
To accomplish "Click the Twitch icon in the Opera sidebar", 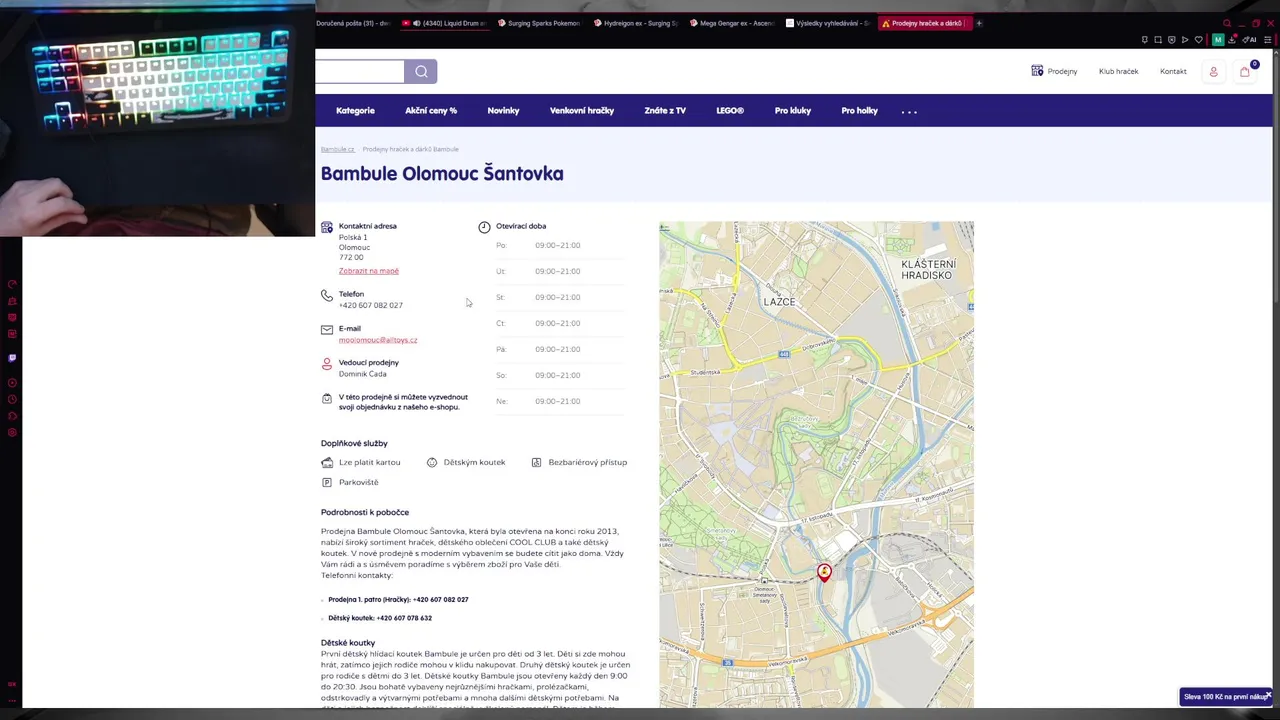I will click(12, 358).
